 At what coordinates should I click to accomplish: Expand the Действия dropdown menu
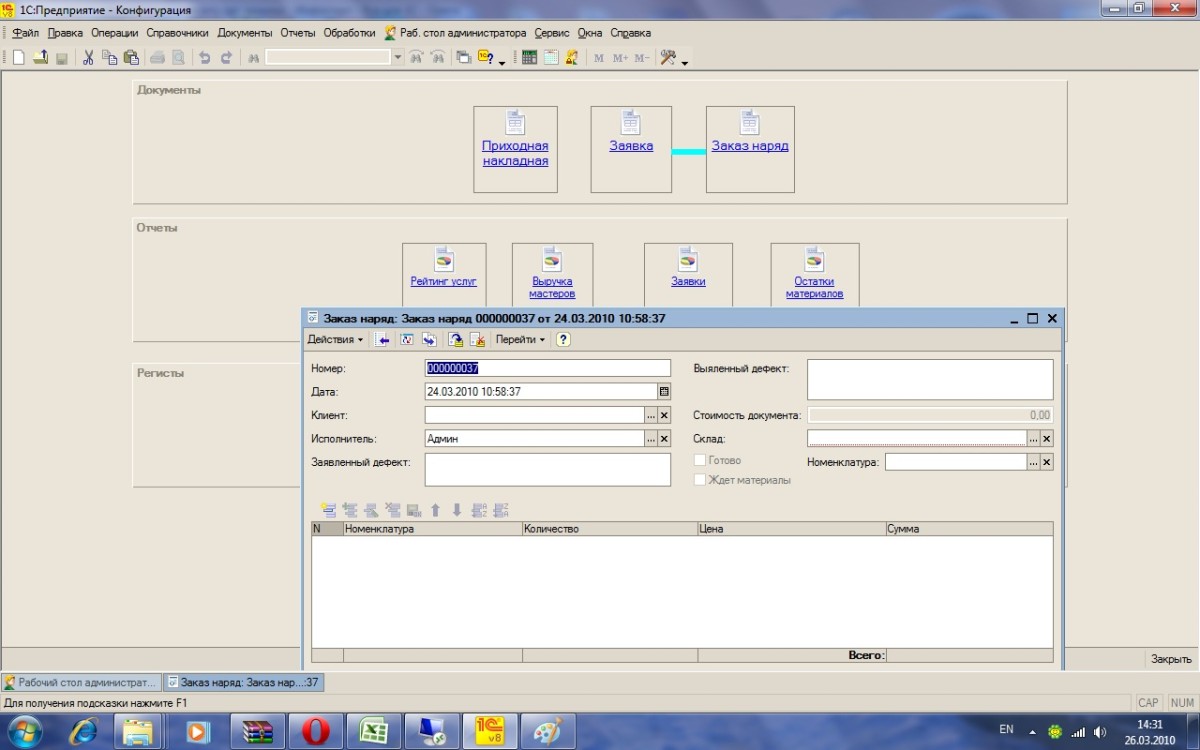335,340
